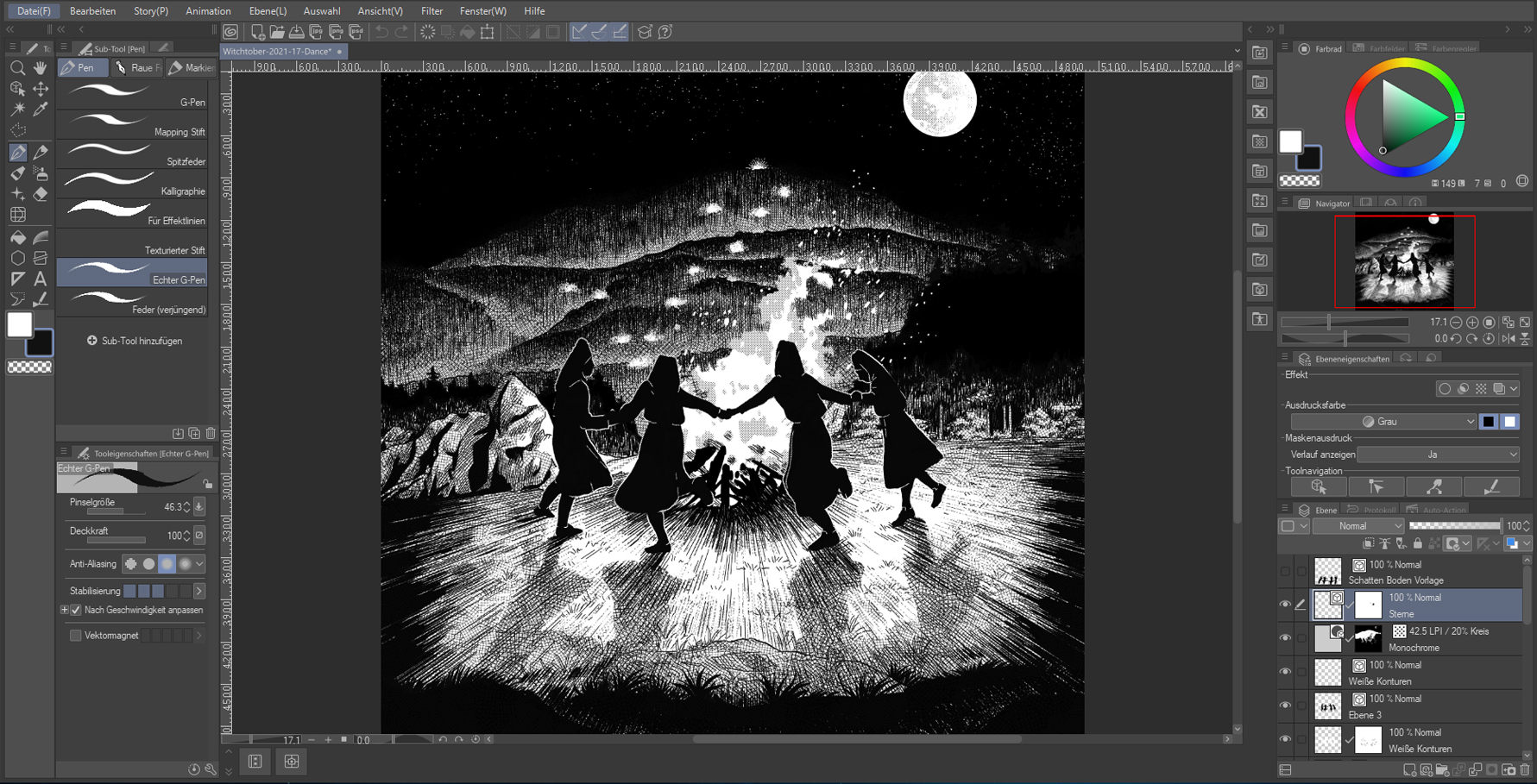Image resolution: width=1537 pixels, height=784 pixels.
Task: Toggle visibility of Monochrome layer
Action: pyautogui.click(x=1285, y=638)
